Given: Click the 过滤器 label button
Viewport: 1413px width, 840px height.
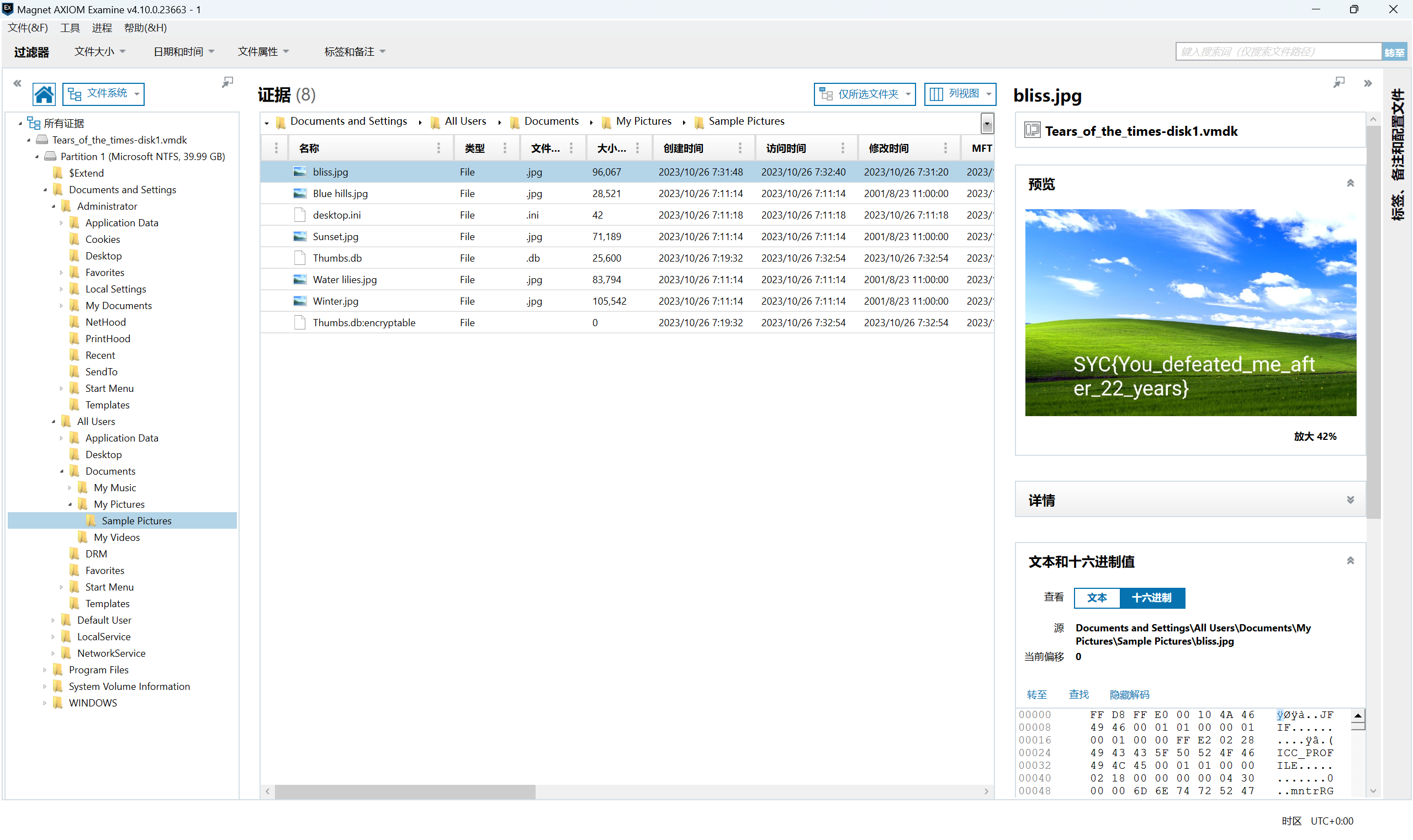Looking at the screenshot, I should point(31,52).
